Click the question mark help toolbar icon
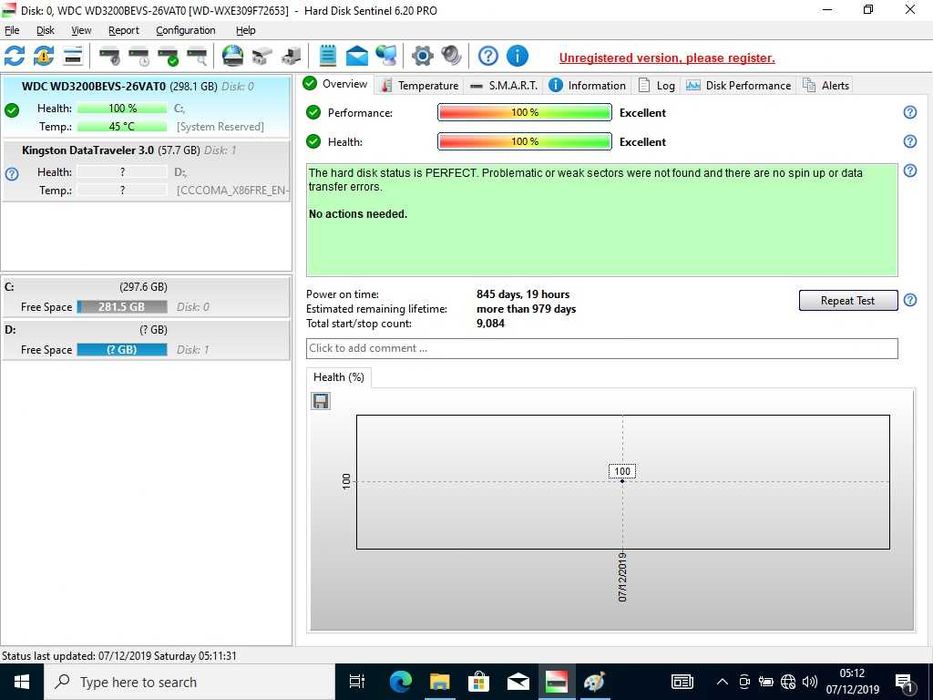 click(488, 56)
